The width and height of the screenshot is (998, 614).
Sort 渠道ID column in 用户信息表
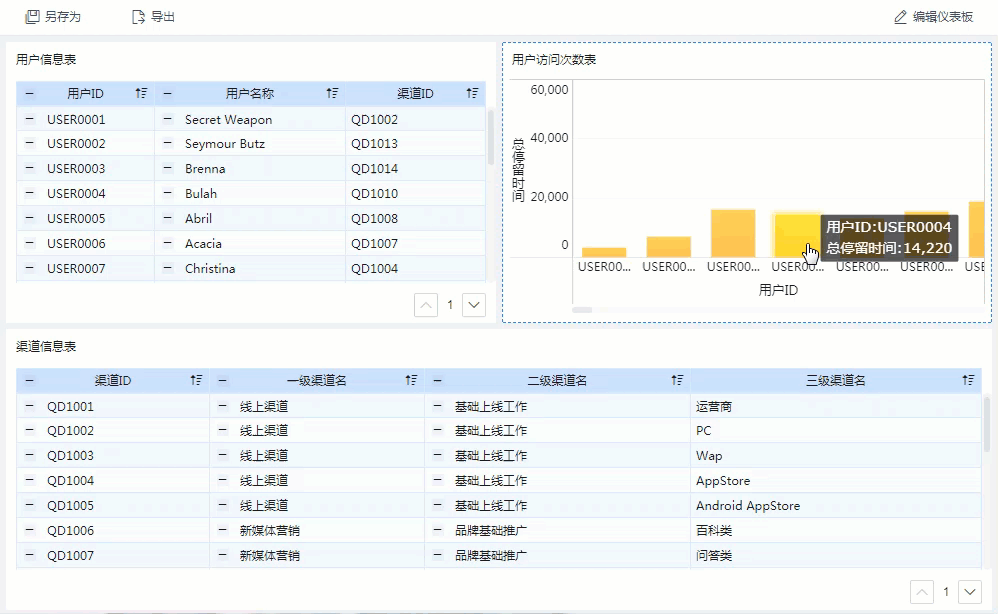[x=472, y=94]
